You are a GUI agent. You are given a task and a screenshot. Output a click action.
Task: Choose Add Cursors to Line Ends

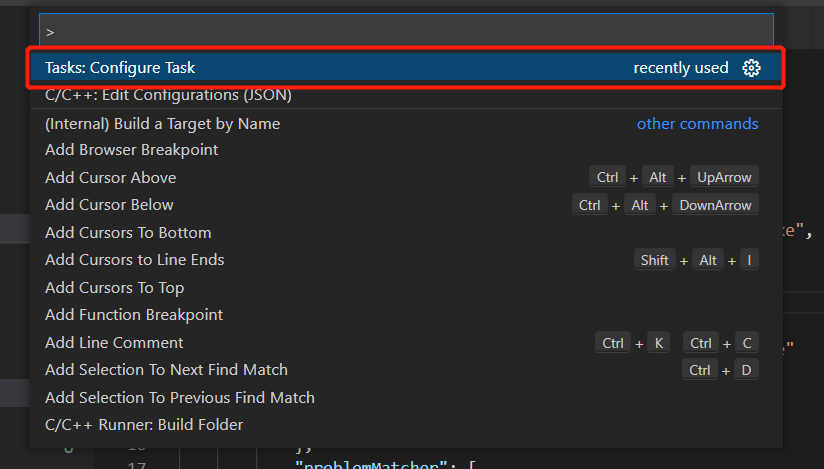[x=134, y=260]
